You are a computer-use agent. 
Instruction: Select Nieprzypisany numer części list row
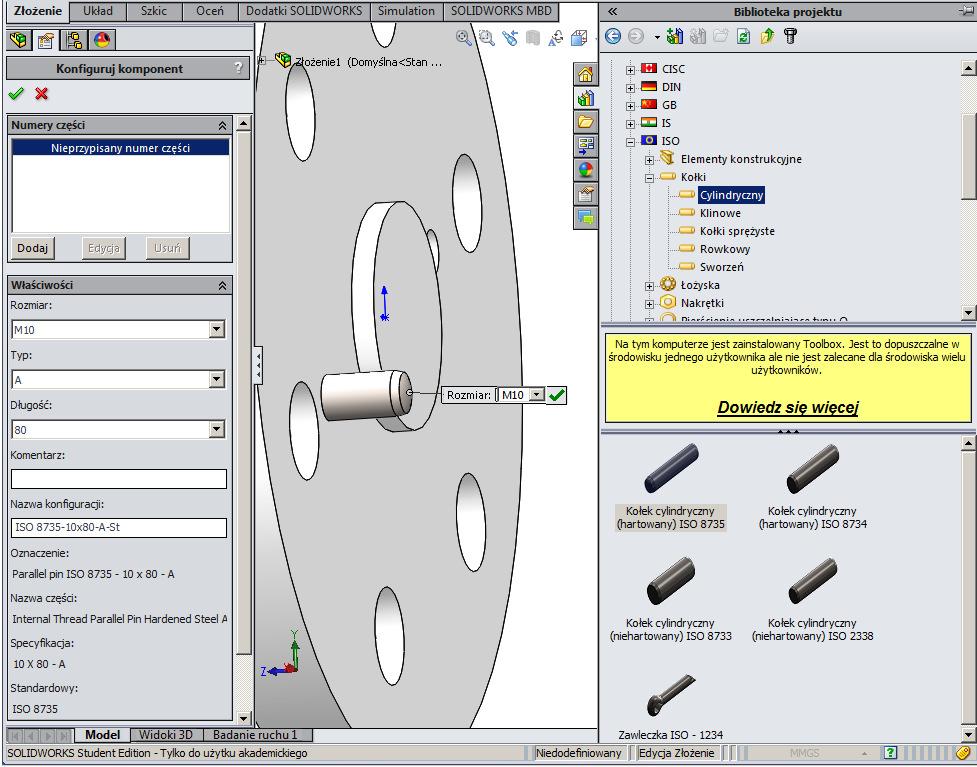coord(120,148)
